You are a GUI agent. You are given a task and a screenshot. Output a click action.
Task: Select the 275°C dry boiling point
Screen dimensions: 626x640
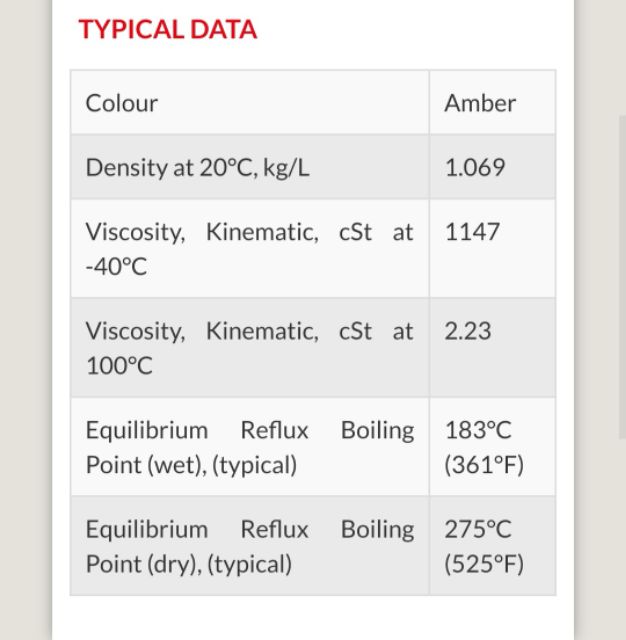(478, 529)
